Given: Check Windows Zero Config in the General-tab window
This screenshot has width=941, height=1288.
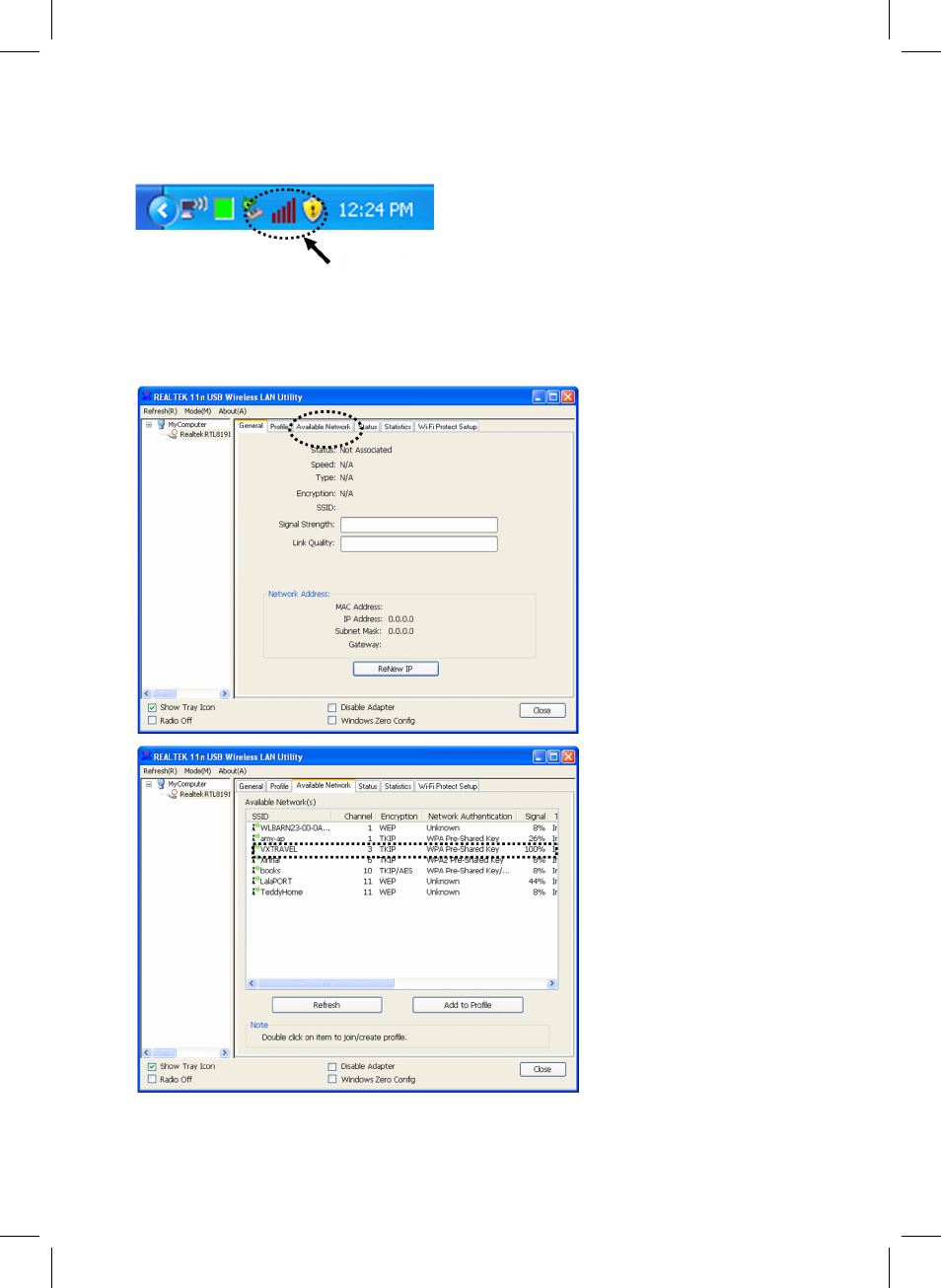Looking at the screenshot, I should (332, 721).
